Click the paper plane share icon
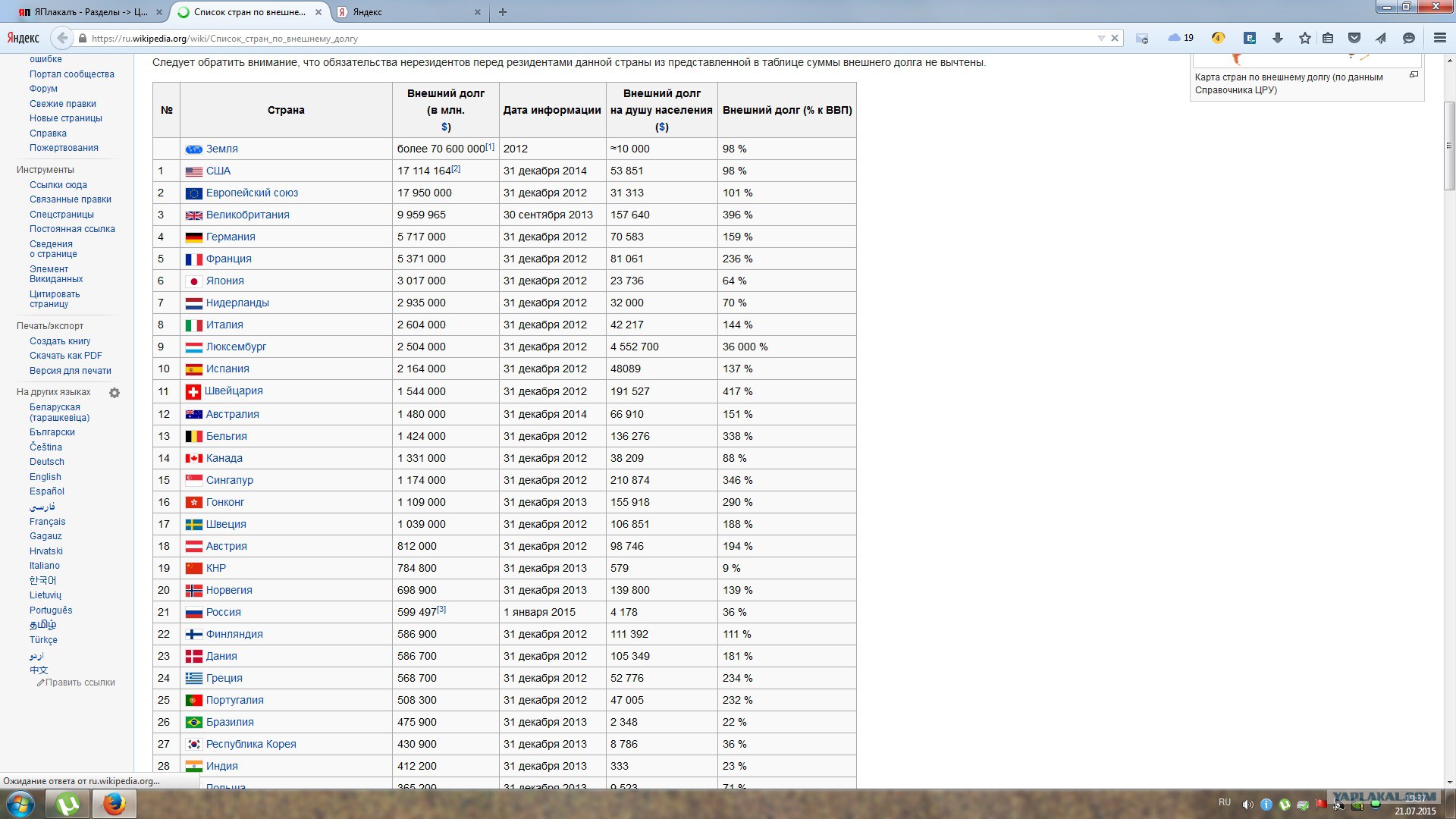This screenshot has height=819, width=1456. [1381, 38]
